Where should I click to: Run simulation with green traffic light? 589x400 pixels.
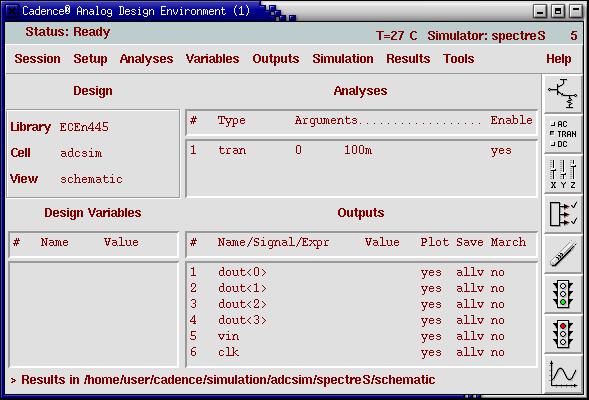[x=562, y=294]
